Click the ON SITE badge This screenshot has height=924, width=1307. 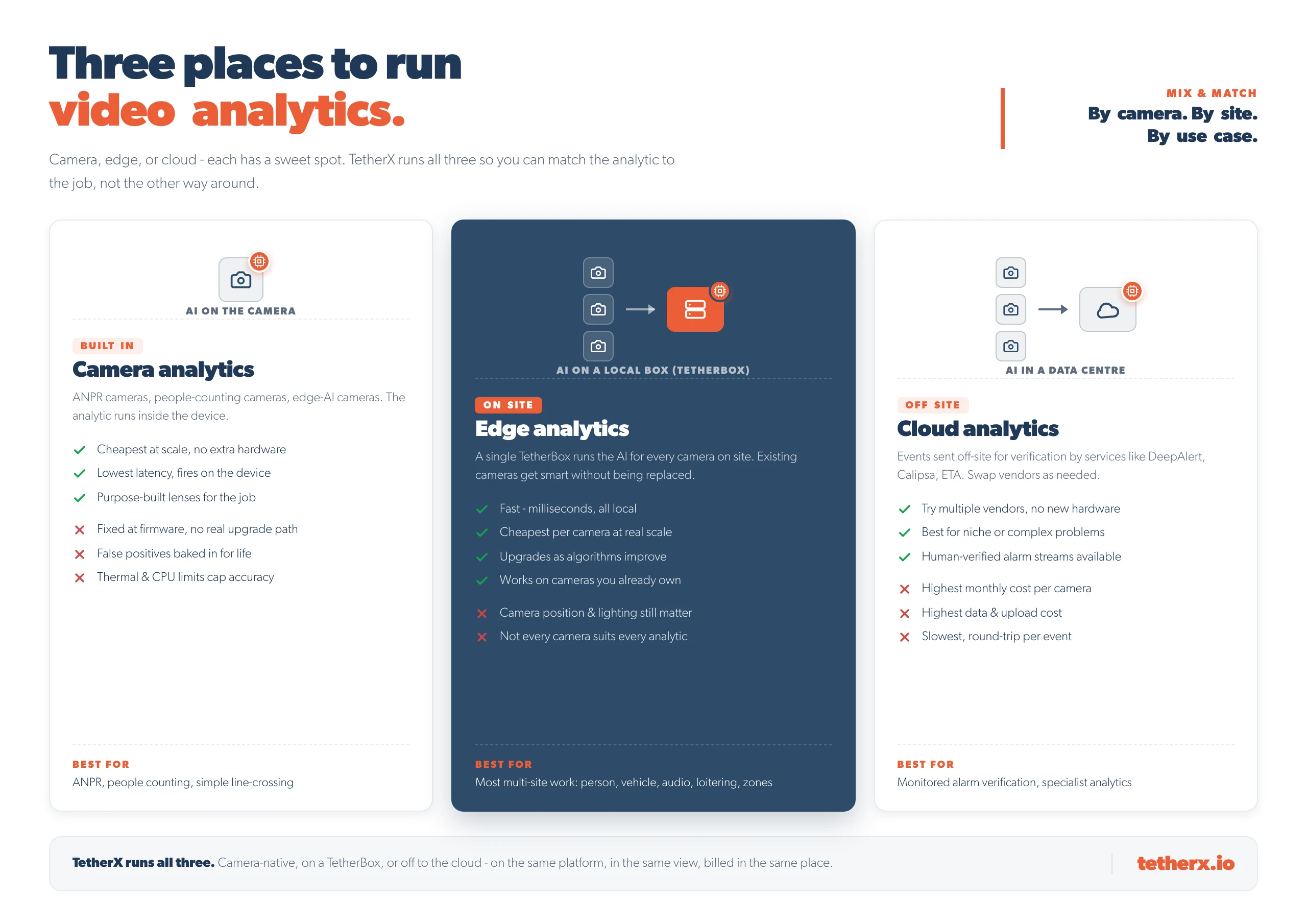click(509, 405)
